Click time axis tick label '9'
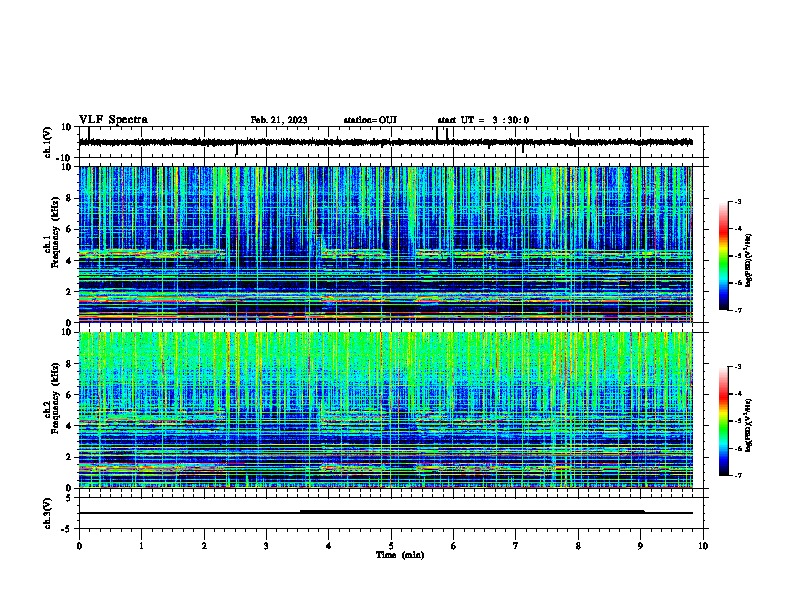The width and height of the screenshot is (792, 612). coord(640,546)
